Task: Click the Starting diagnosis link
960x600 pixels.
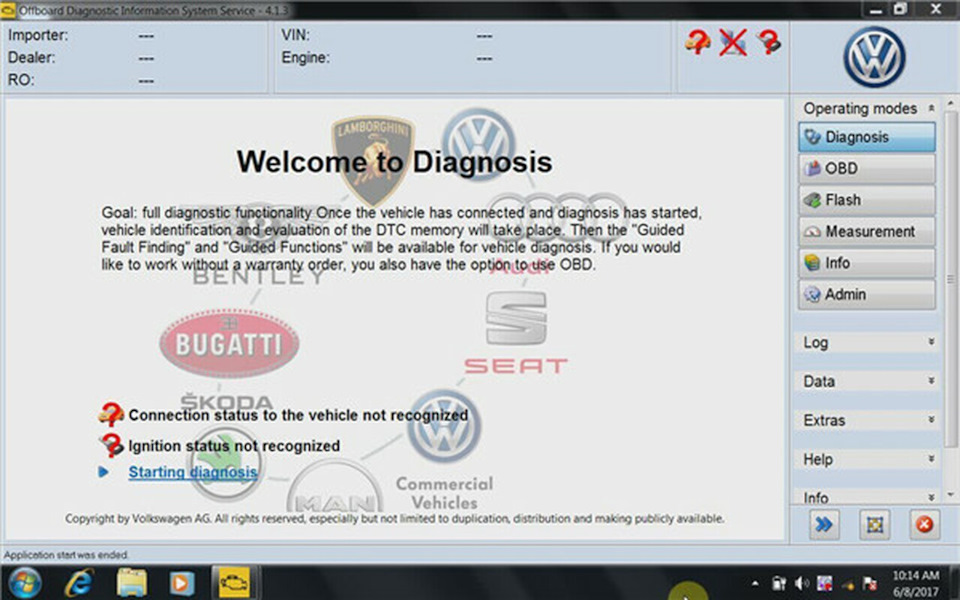Action: tap(193, 471)
